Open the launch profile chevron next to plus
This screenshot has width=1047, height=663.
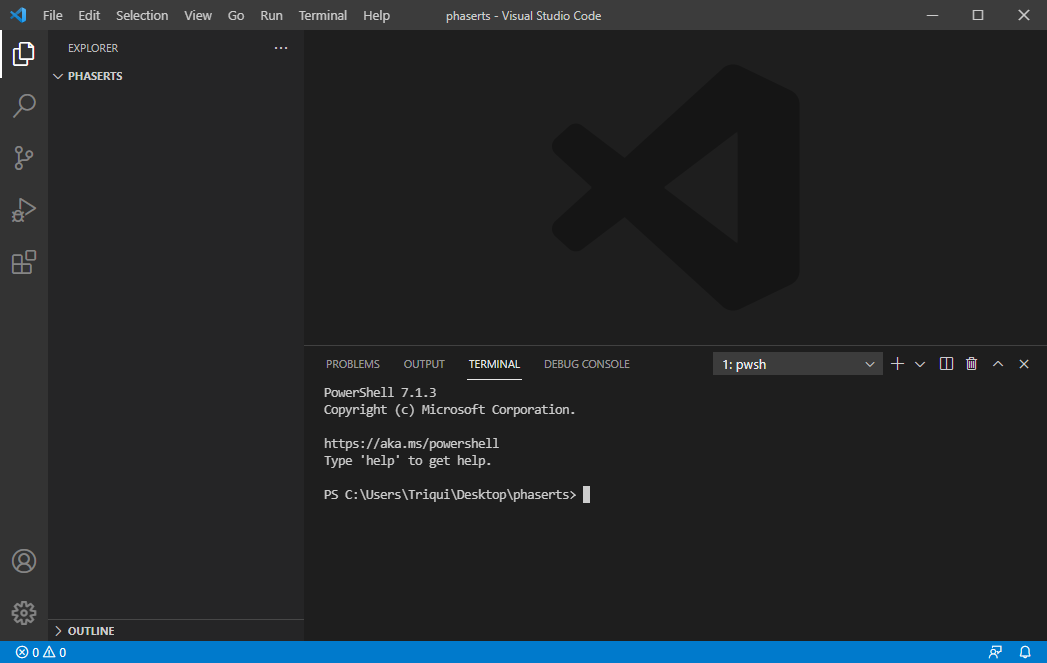pyautogui.click(x=919, y=363)
